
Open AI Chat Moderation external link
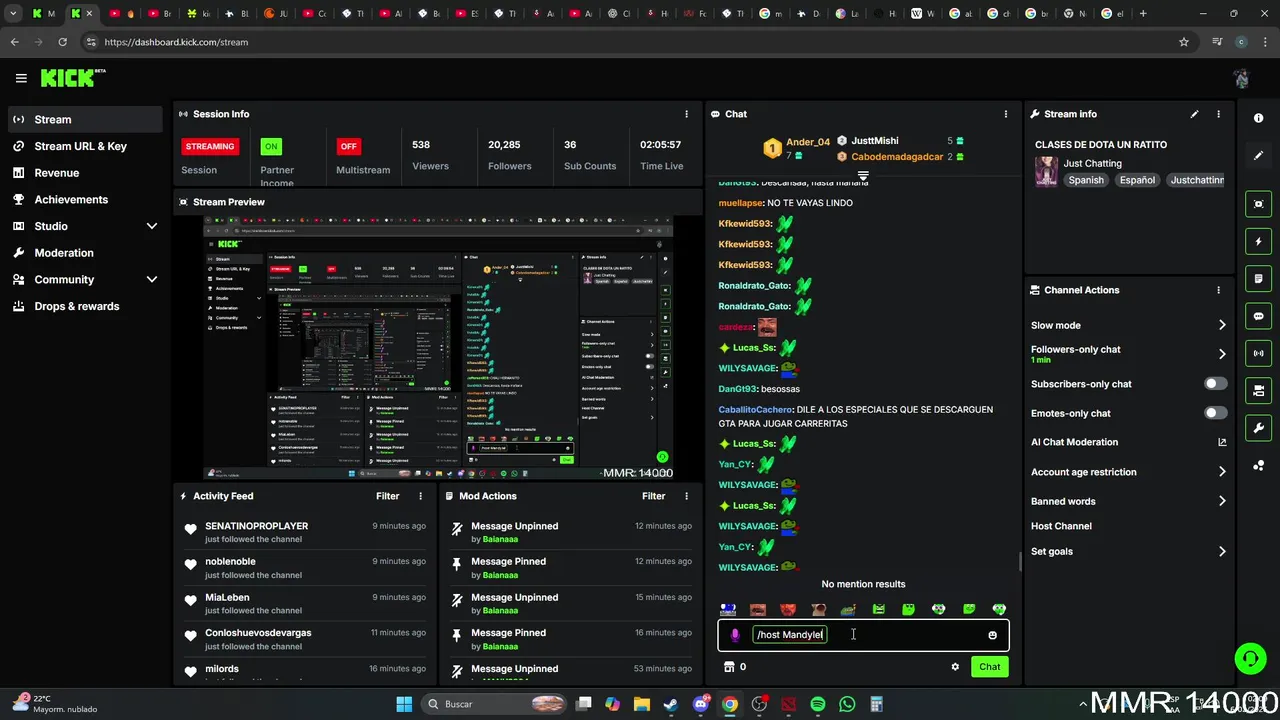point(1222,442)
